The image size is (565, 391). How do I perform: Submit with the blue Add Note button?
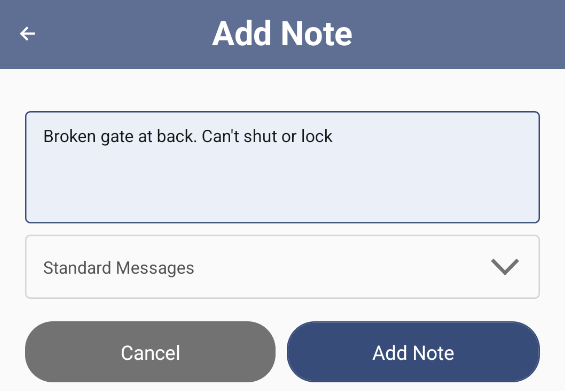click(413, 352)
